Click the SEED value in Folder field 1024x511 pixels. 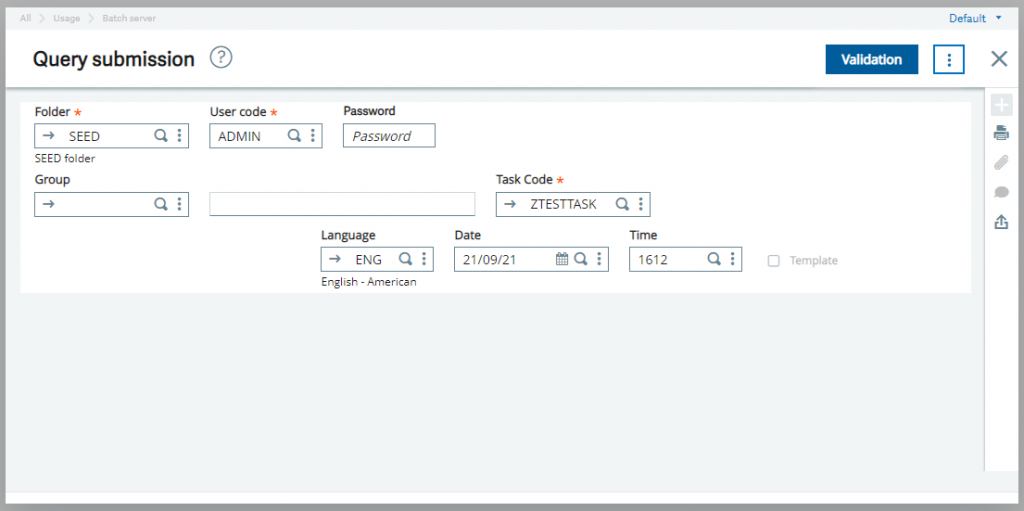(84, 137)
